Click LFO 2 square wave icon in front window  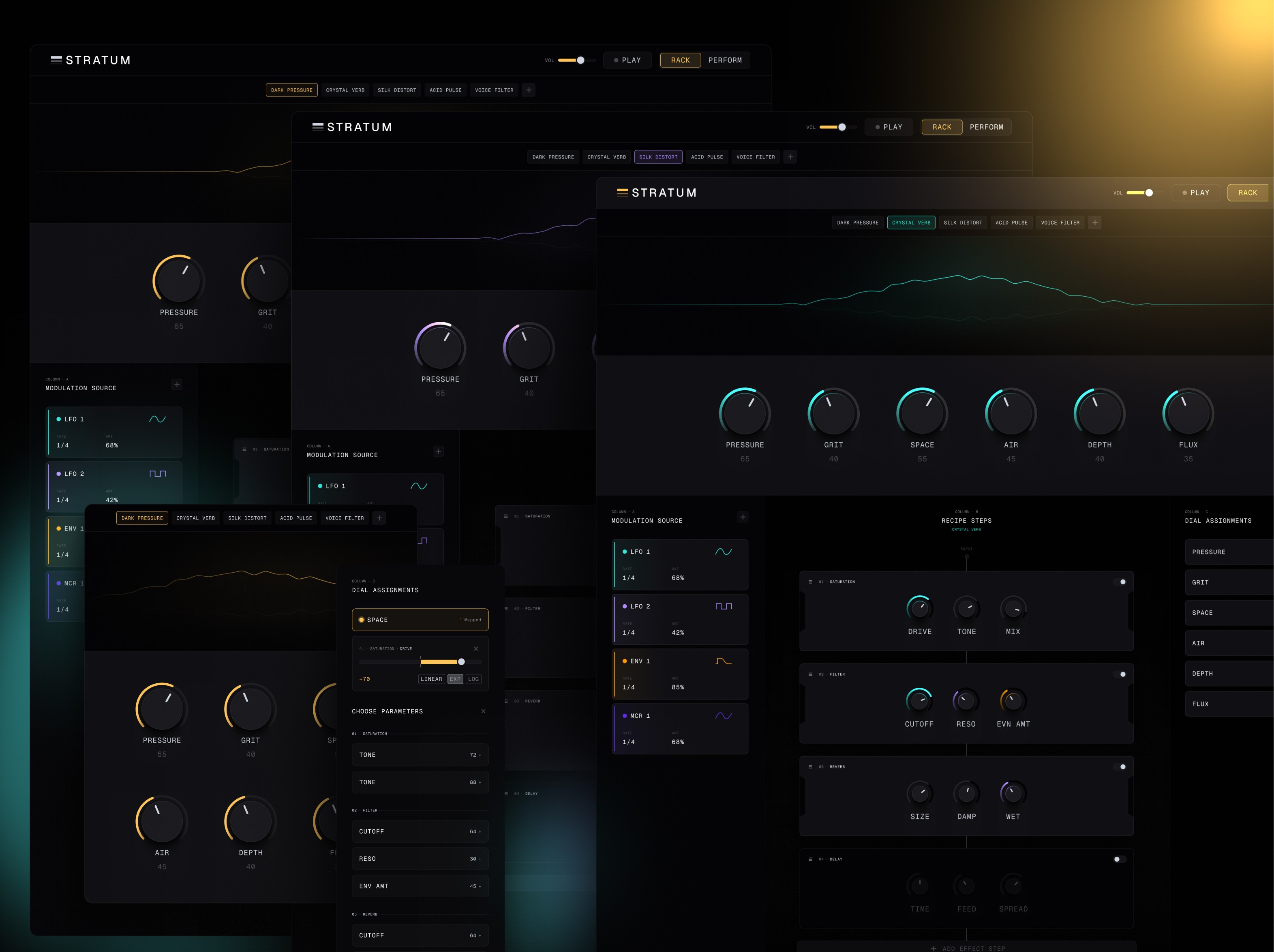tap(724, 606)
